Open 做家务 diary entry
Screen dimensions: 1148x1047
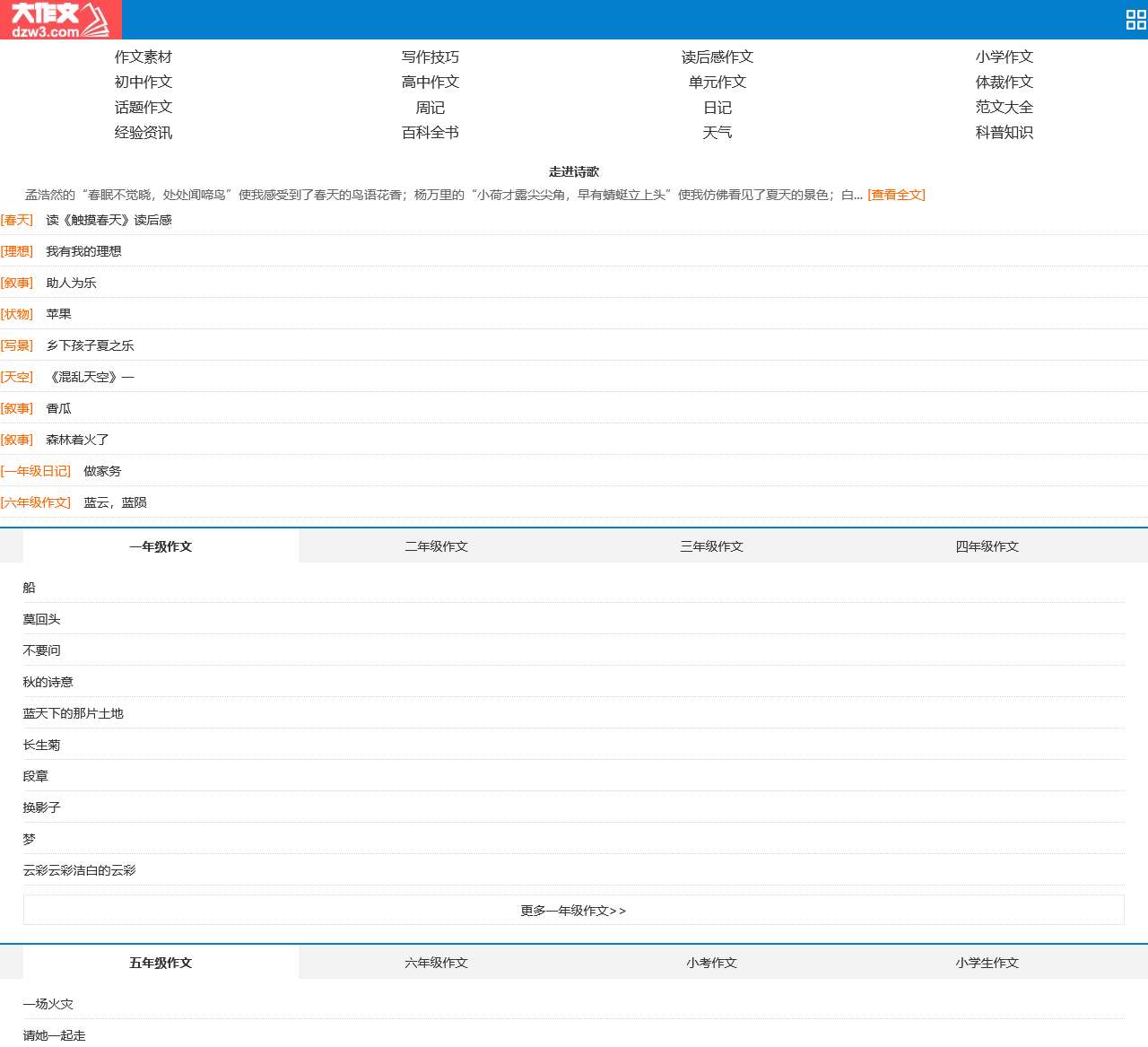pyautogui.click(x=102, y=471)
